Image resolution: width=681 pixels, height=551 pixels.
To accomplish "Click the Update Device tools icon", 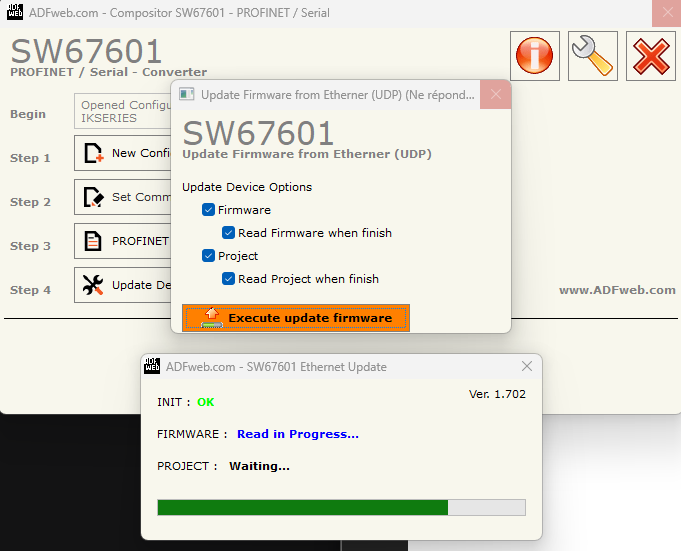I will click(93, 285).
